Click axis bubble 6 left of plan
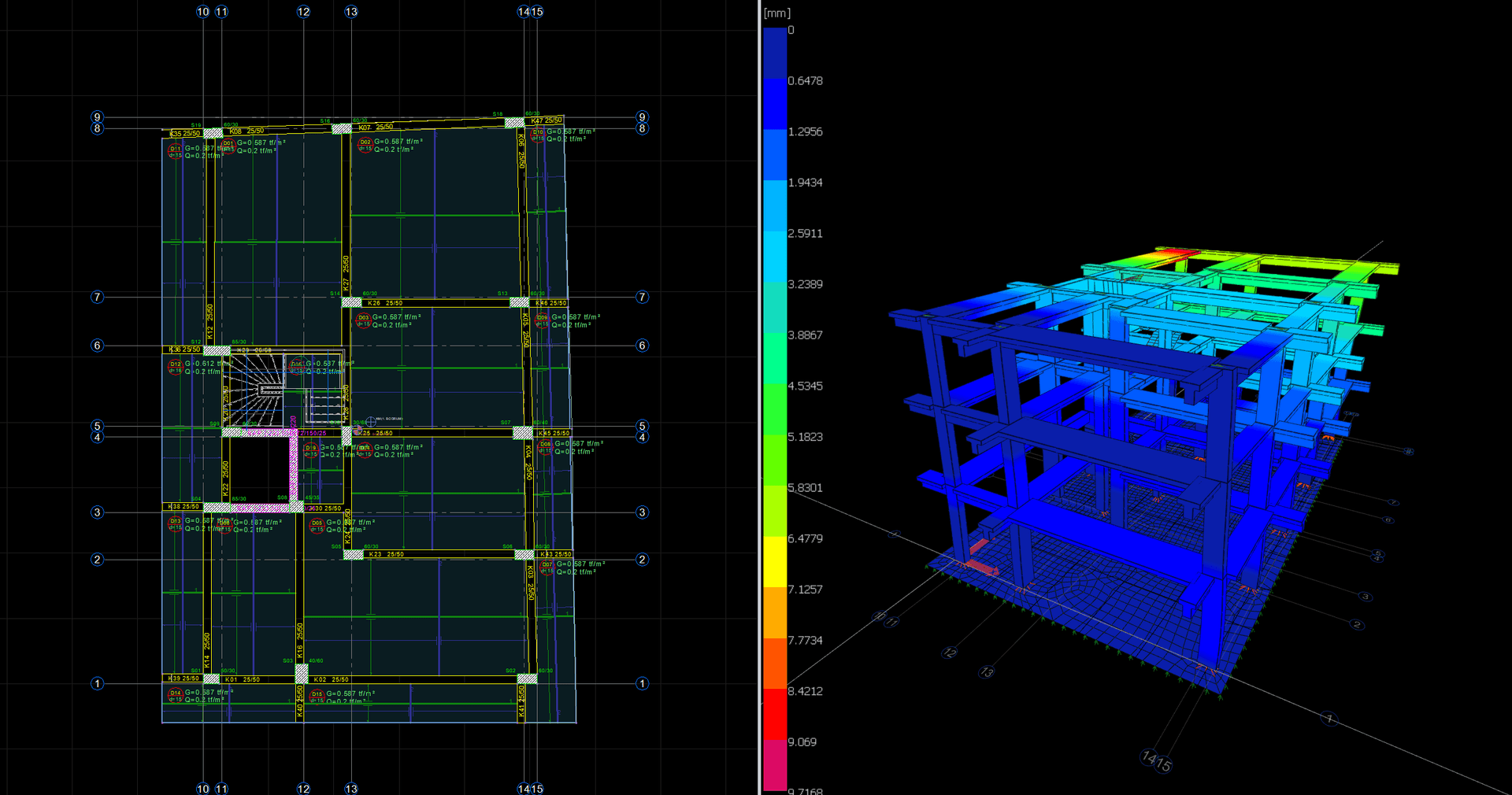Screen dimensions: 1512x795 click(97, 345)
